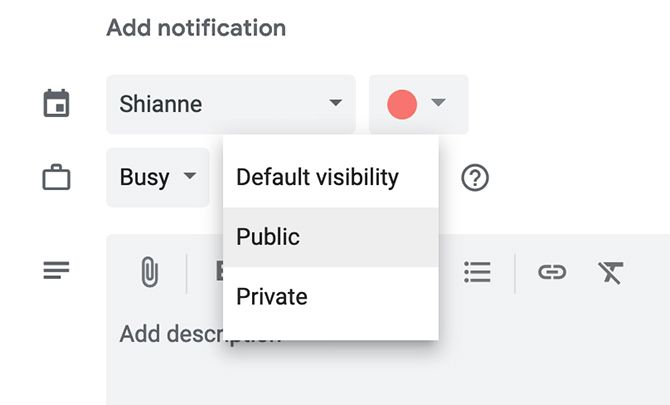Click the help question mark icon

pos(474,178)
